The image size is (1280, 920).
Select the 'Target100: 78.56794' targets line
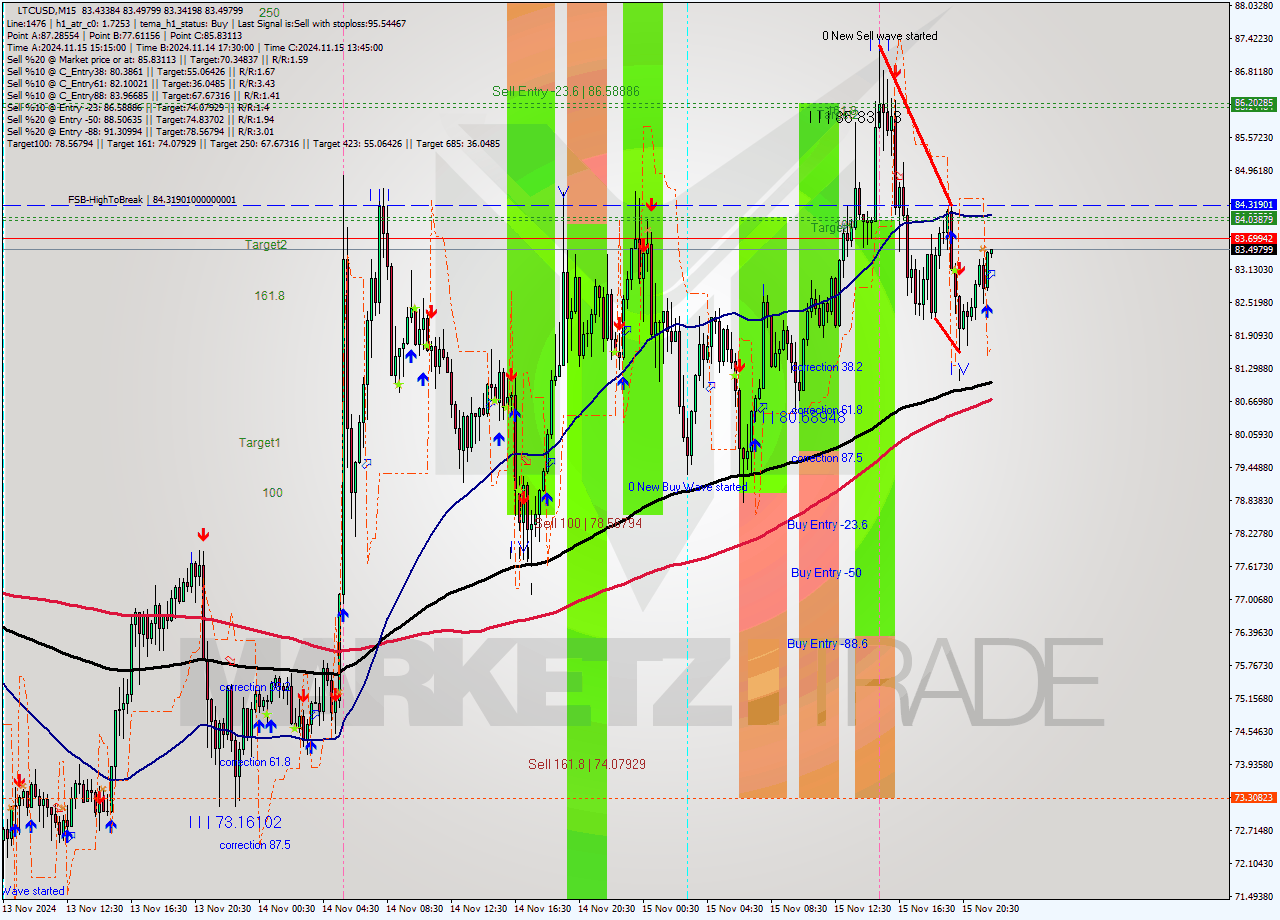[x=253, y=144]
